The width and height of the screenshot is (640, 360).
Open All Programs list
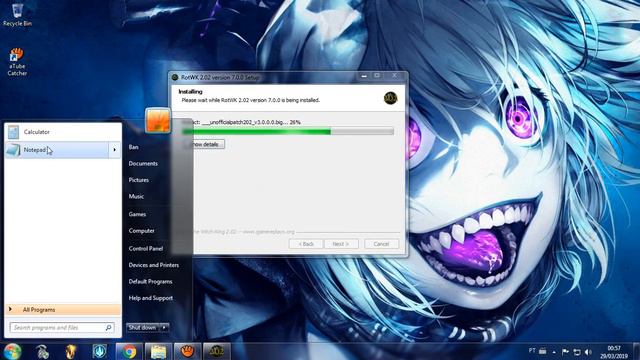tap(63, 309)
